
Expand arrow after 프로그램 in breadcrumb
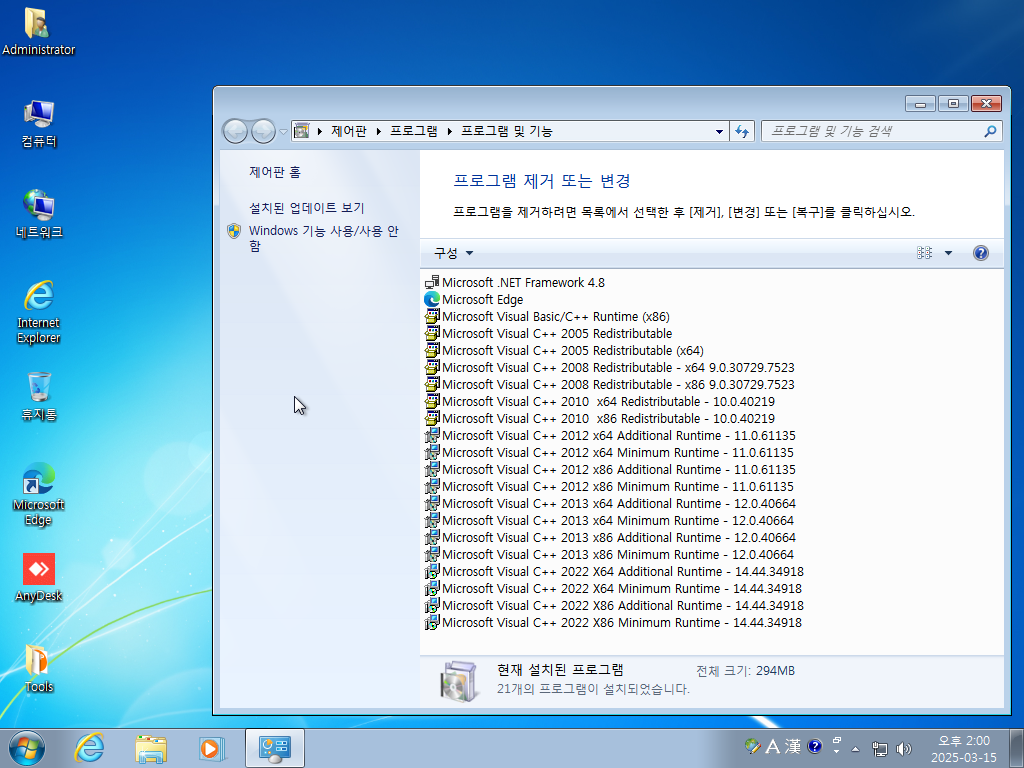(x=449, y=131)
